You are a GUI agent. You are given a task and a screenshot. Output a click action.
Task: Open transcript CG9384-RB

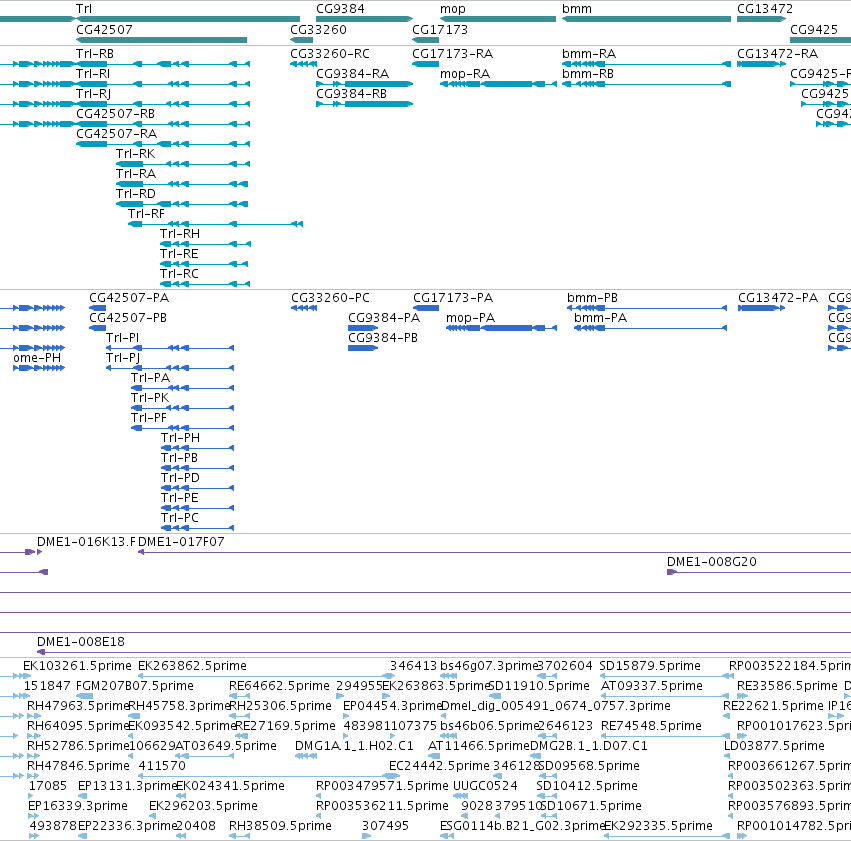click(352, 94)
